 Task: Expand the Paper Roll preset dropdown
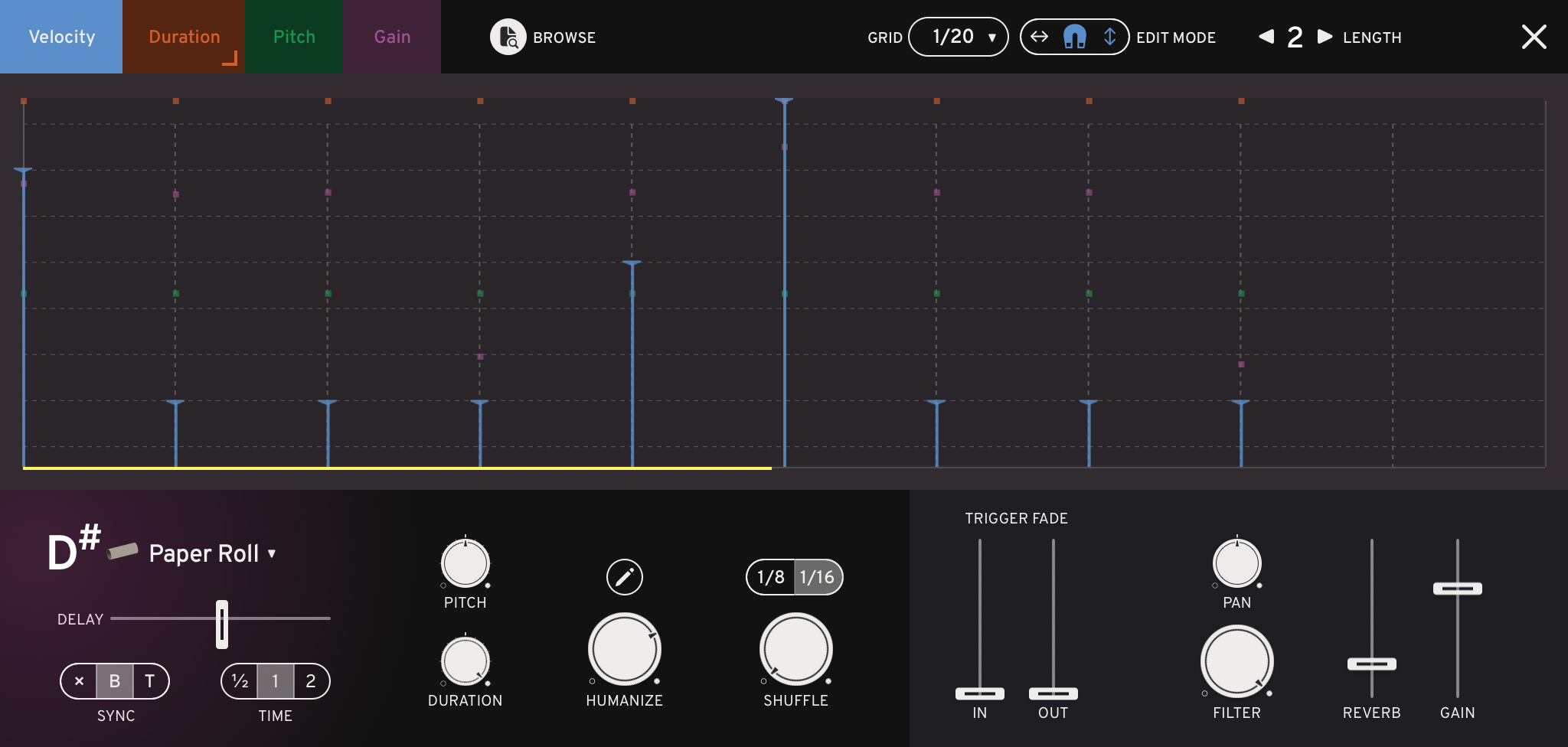(x=272, y=553)
